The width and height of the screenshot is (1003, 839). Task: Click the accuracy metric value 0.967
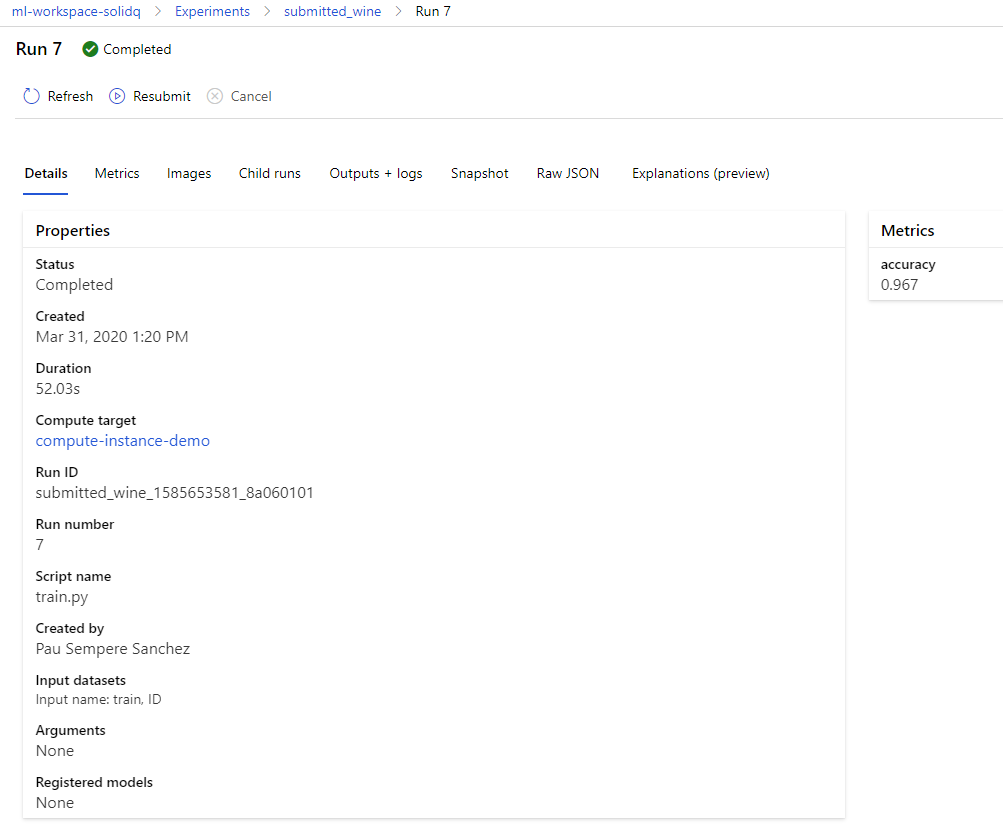pyautogui.click(x=899, y=284)
